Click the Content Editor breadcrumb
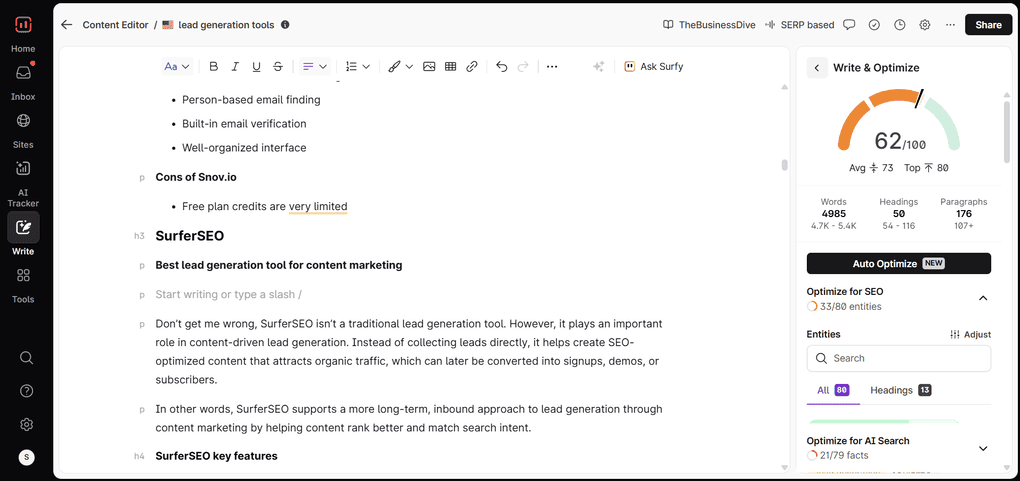 [x=114, y=25]
